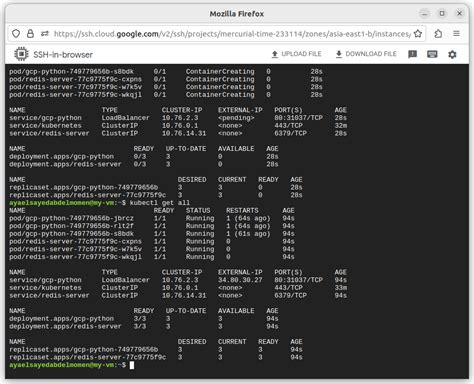
Task: Open the Firefox hamburger application menu
Action: 456,33
